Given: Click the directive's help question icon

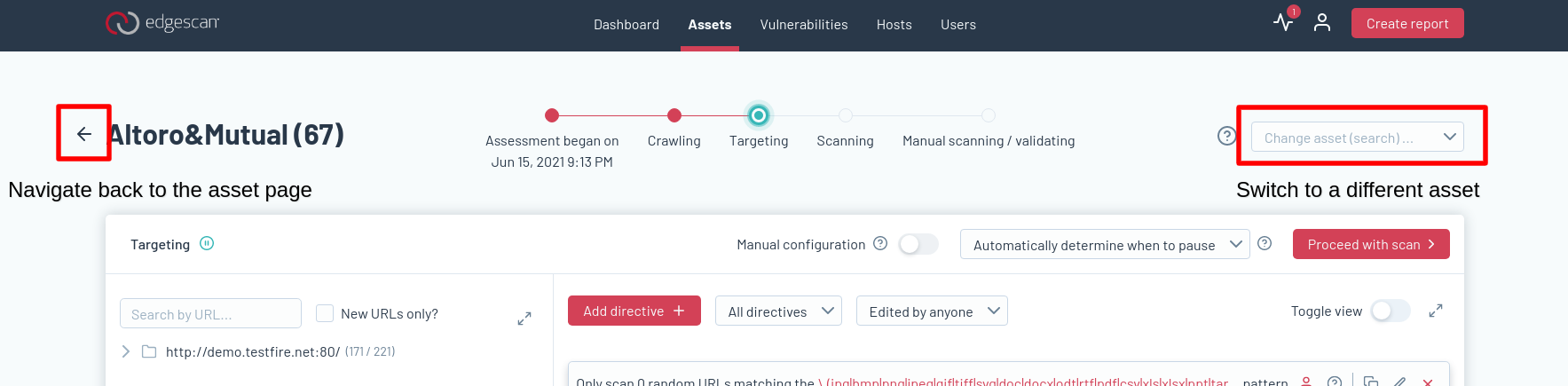Looking at the screenshot, I should tap(1334, 382).
